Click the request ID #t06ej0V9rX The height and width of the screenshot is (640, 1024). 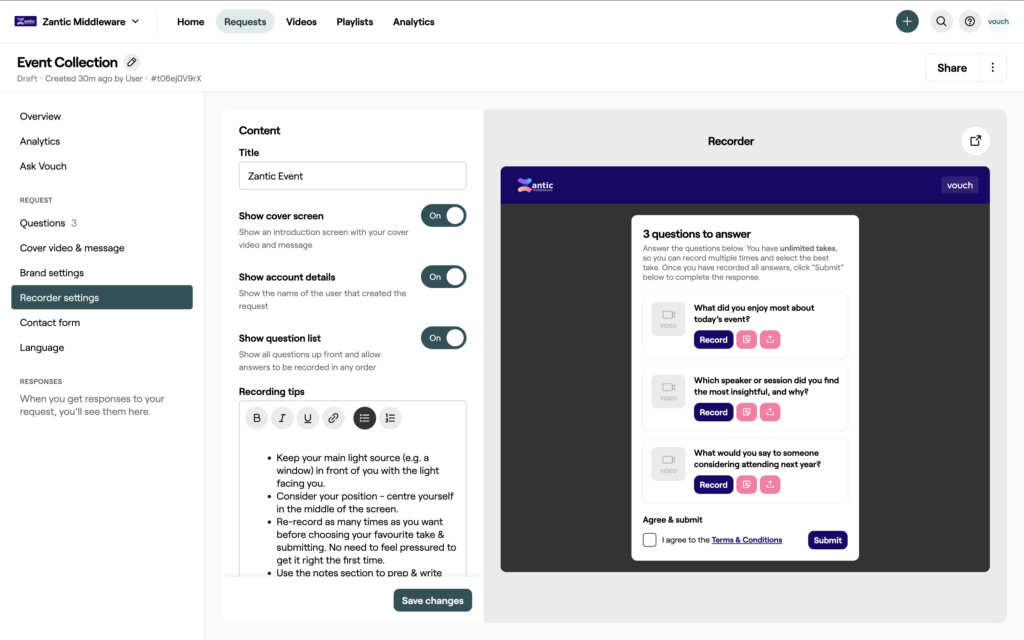tap(176, 78)
